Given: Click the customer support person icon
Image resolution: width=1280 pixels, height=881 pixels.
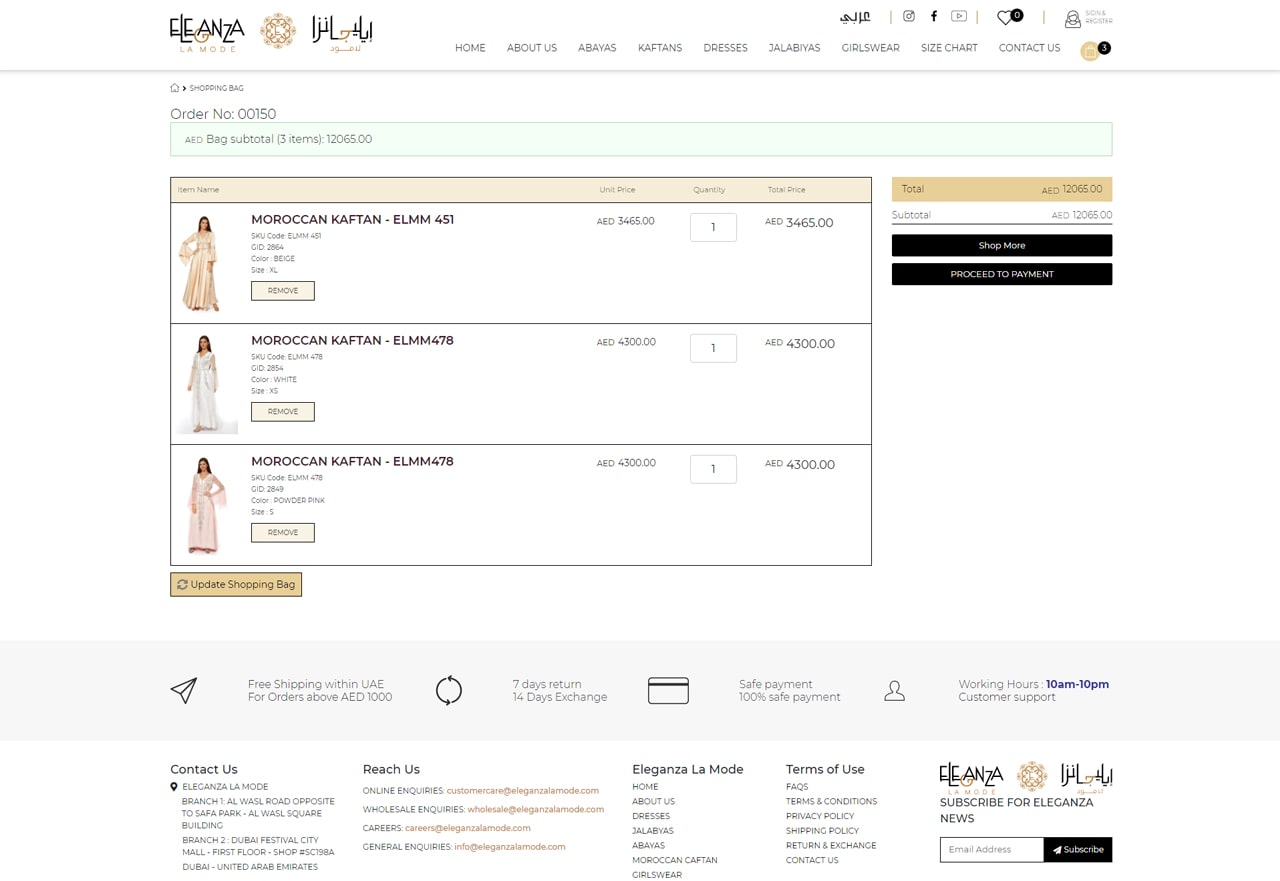Looking at the screenshot, I should (x=894, y=690).
